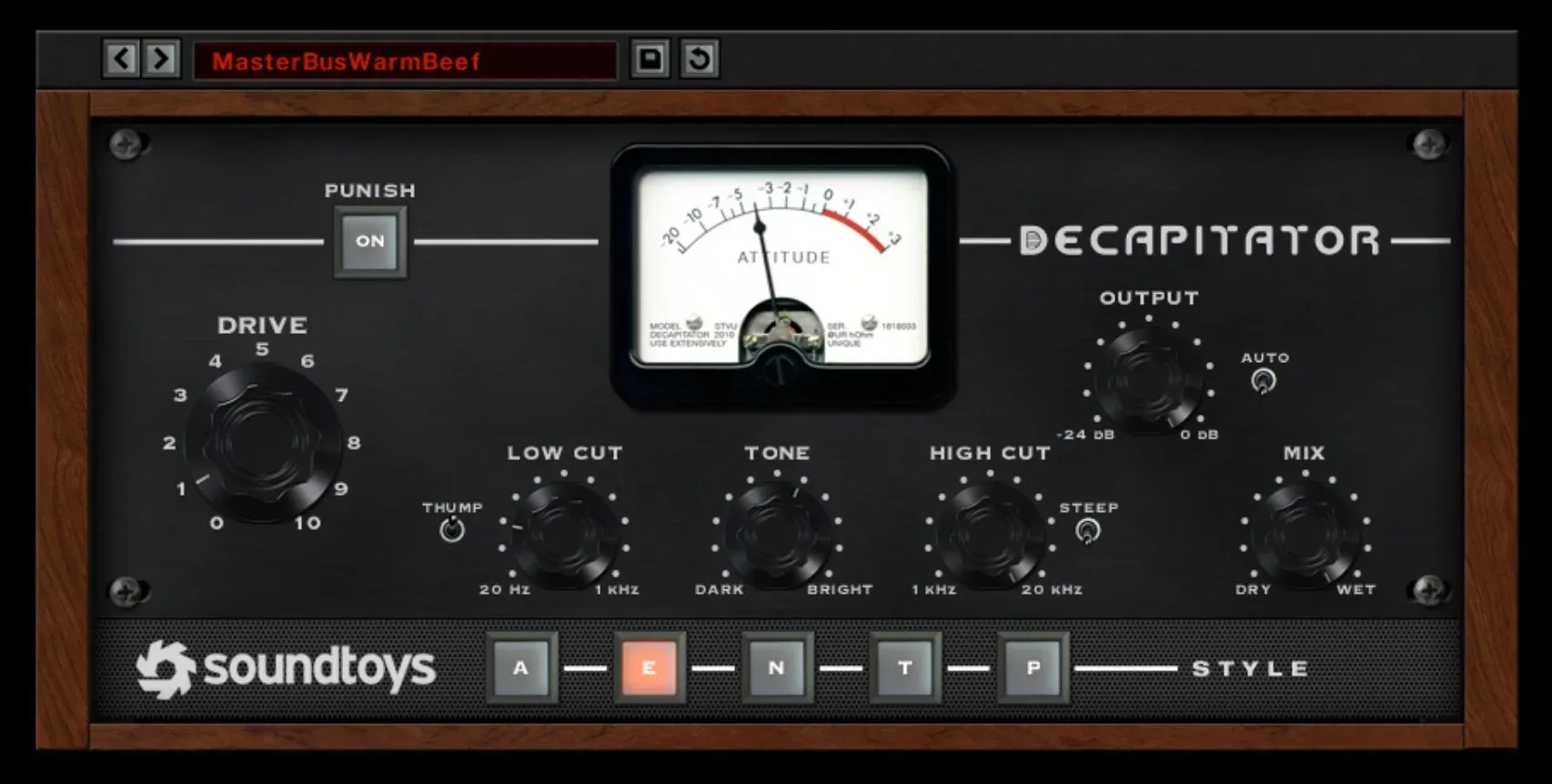Image resolution: width=1552 pixels, height=784 pixels.
Task: Click the '20 Hz' LOW CUT label
Action: pyautogui.click(x=505, y=589)
